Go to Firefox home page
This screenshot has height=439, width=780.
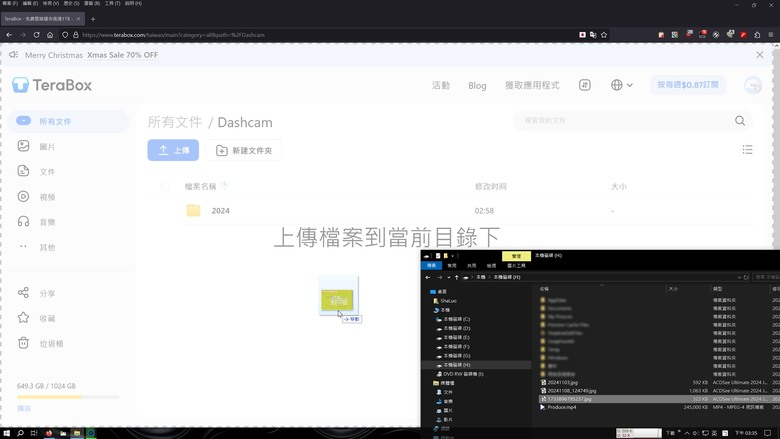tap(50, 35)
